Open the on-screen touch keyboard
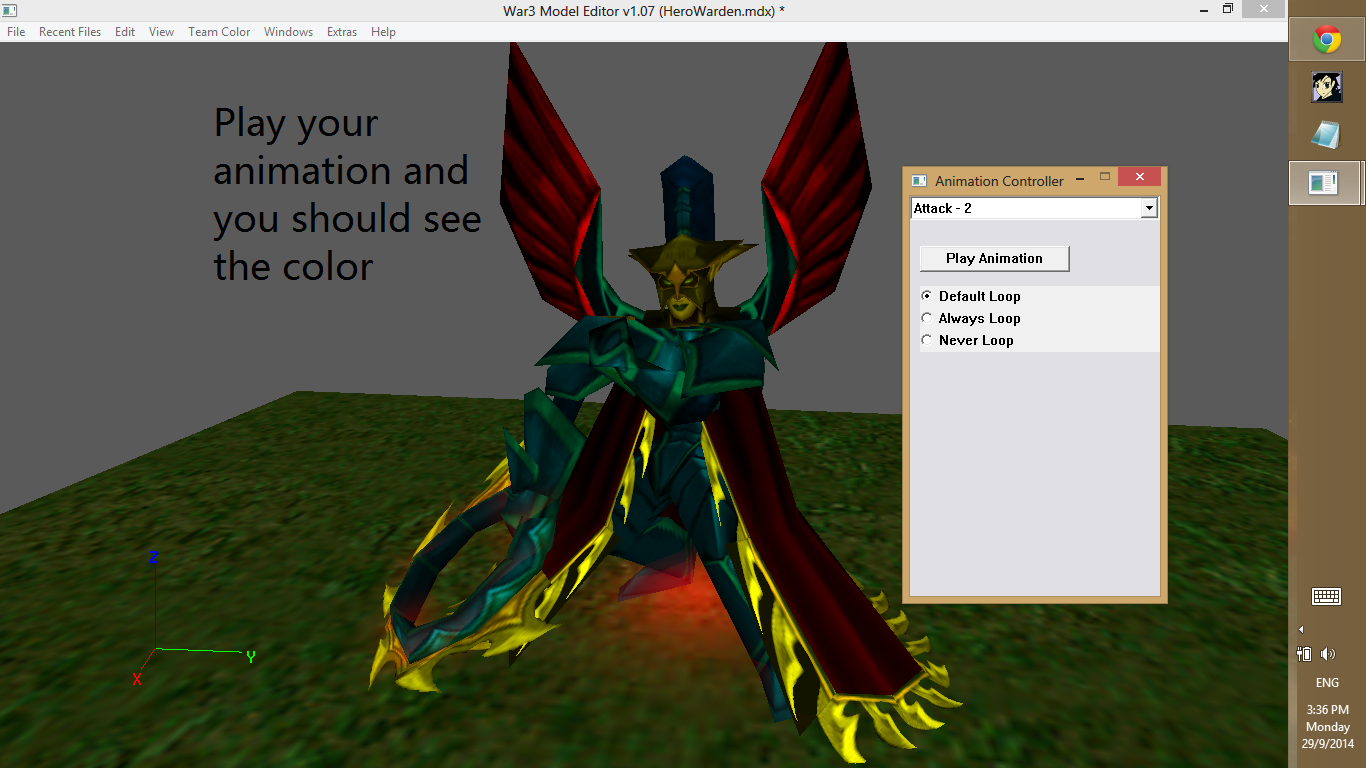The height and width of the screenshot is (768, 1366). 1327,596
